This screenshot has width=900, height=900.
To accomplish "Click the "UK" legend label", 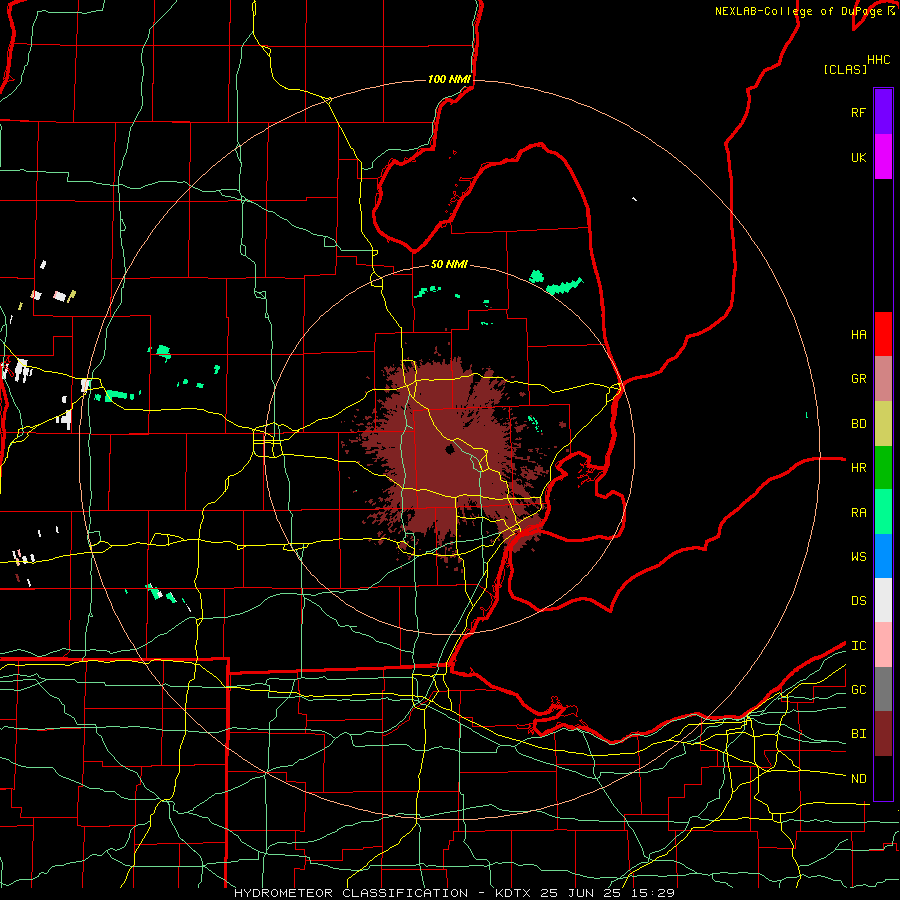I will (858, 157).
